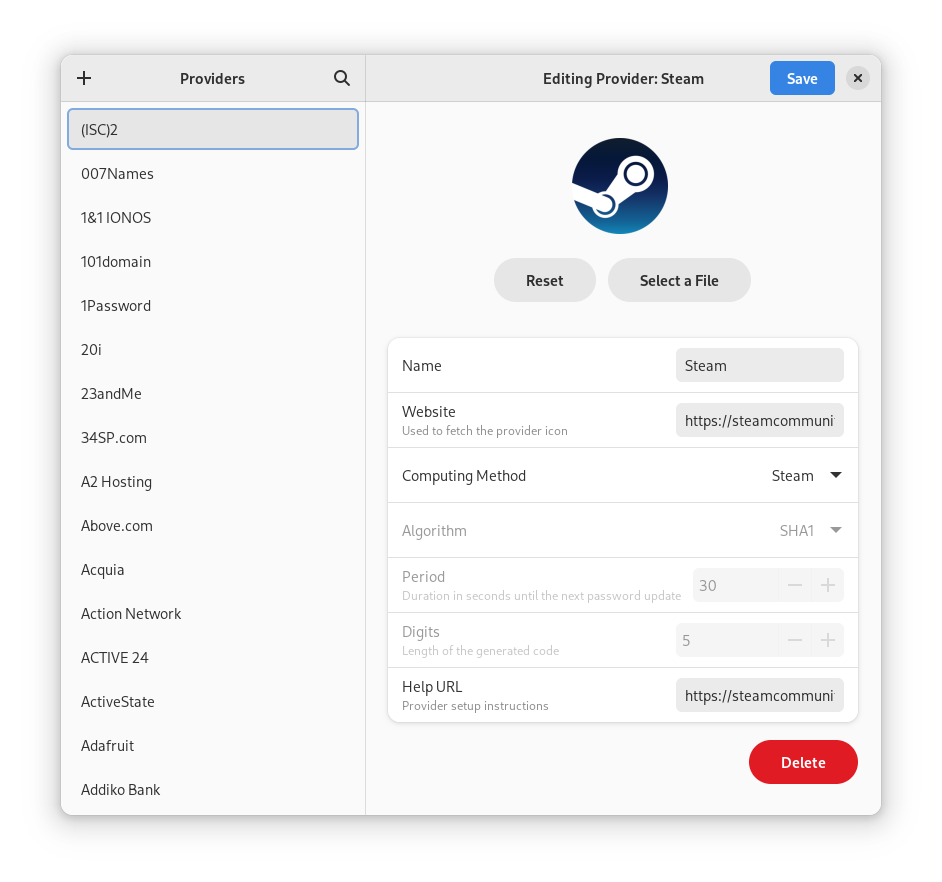
Task: Expand the Computing Method dropdown
Action: tap(806, 476)
